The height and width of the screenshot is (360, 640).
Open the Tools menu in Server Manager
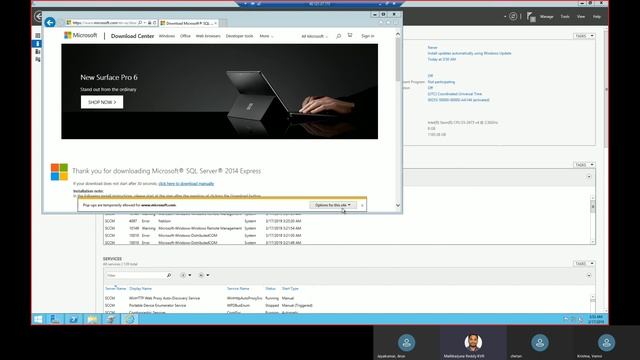565,17
